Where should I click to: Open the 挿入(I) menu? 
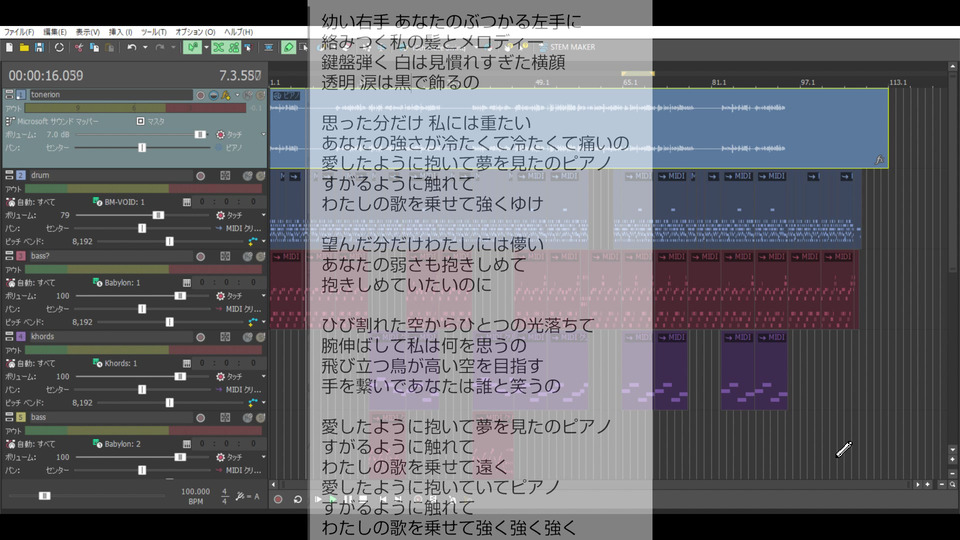click(120, 32)
